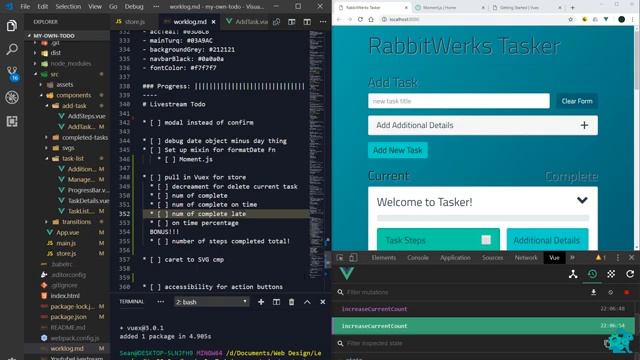Image resolution: width=640 pixels, height=360 pixels.
Task: Show the Complete tasks list
Action: (571, 176)
